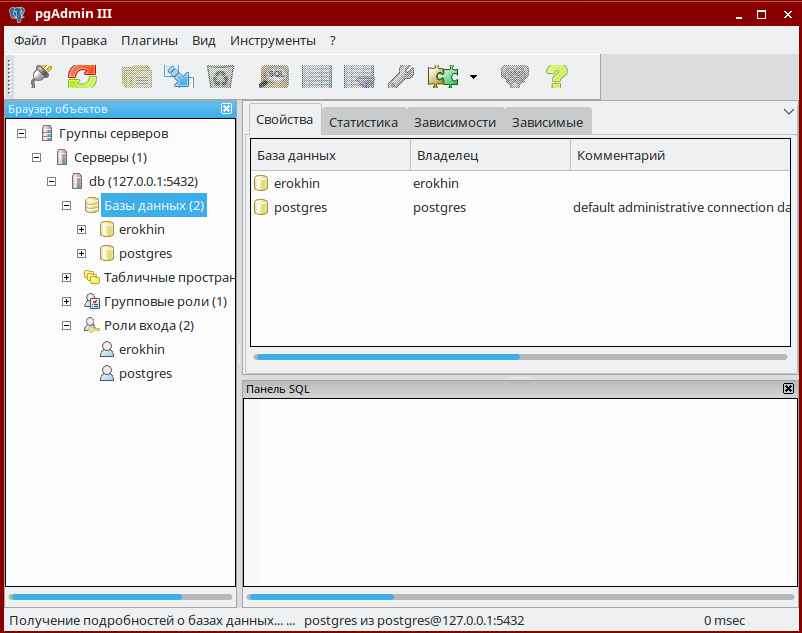Collapse the Базы данных (2) node

(66, 206)
